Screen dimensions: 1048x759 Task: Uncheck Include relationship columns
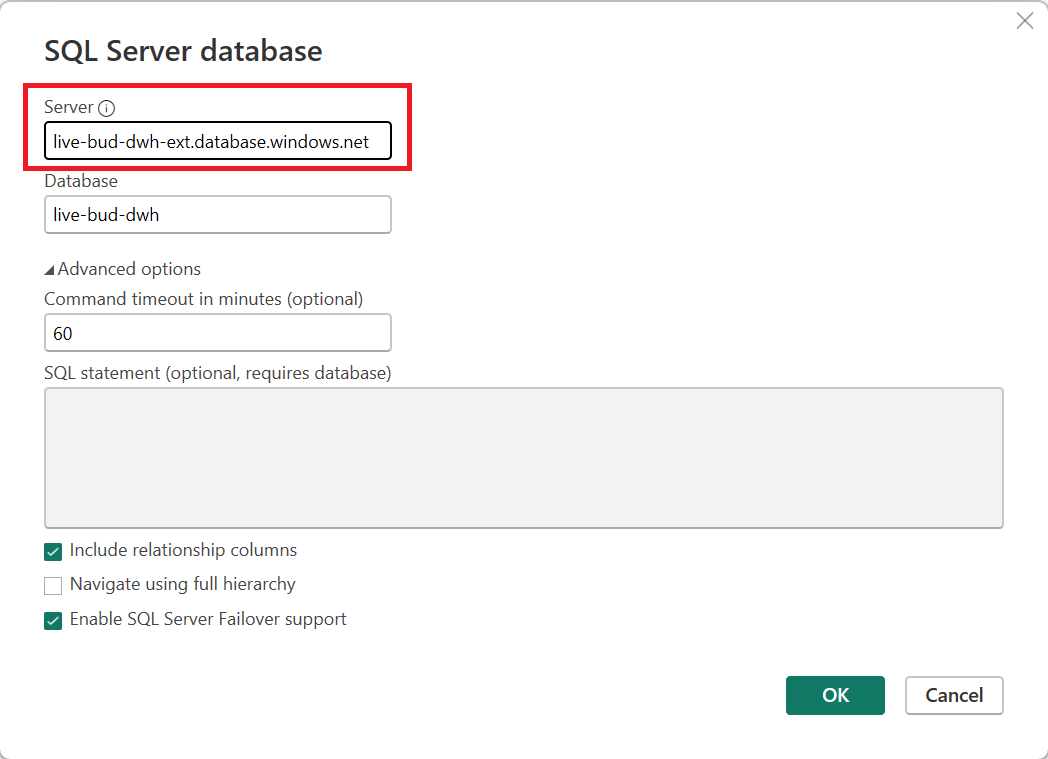pos(53,551)
